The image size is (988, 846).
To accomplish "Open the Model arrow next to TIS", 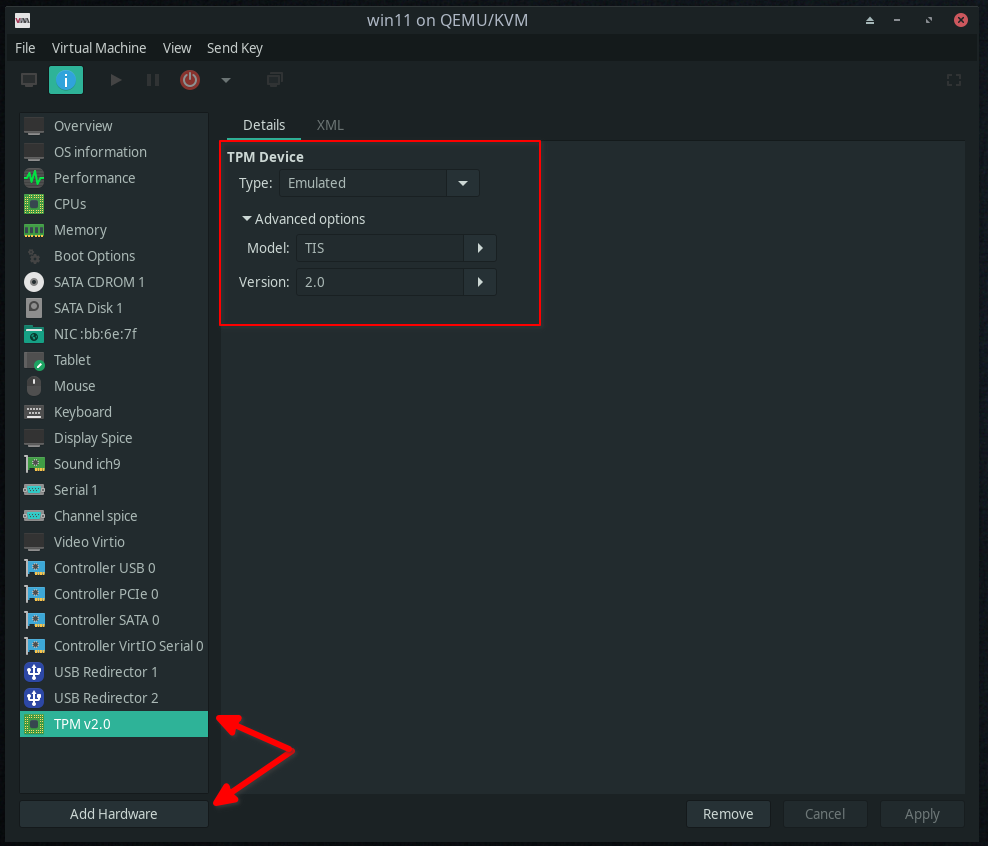I will [x=480, y=248].
